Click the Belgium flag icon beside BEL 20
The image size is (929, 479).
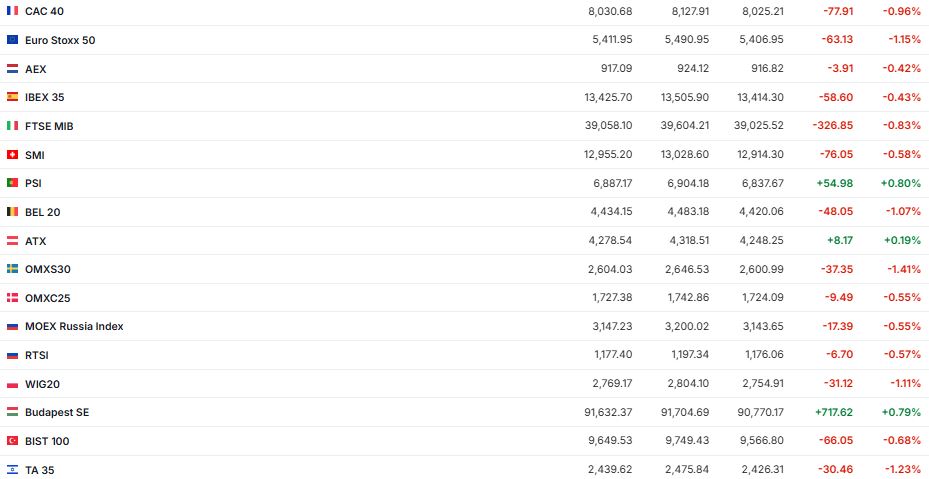tap(12, 212)
